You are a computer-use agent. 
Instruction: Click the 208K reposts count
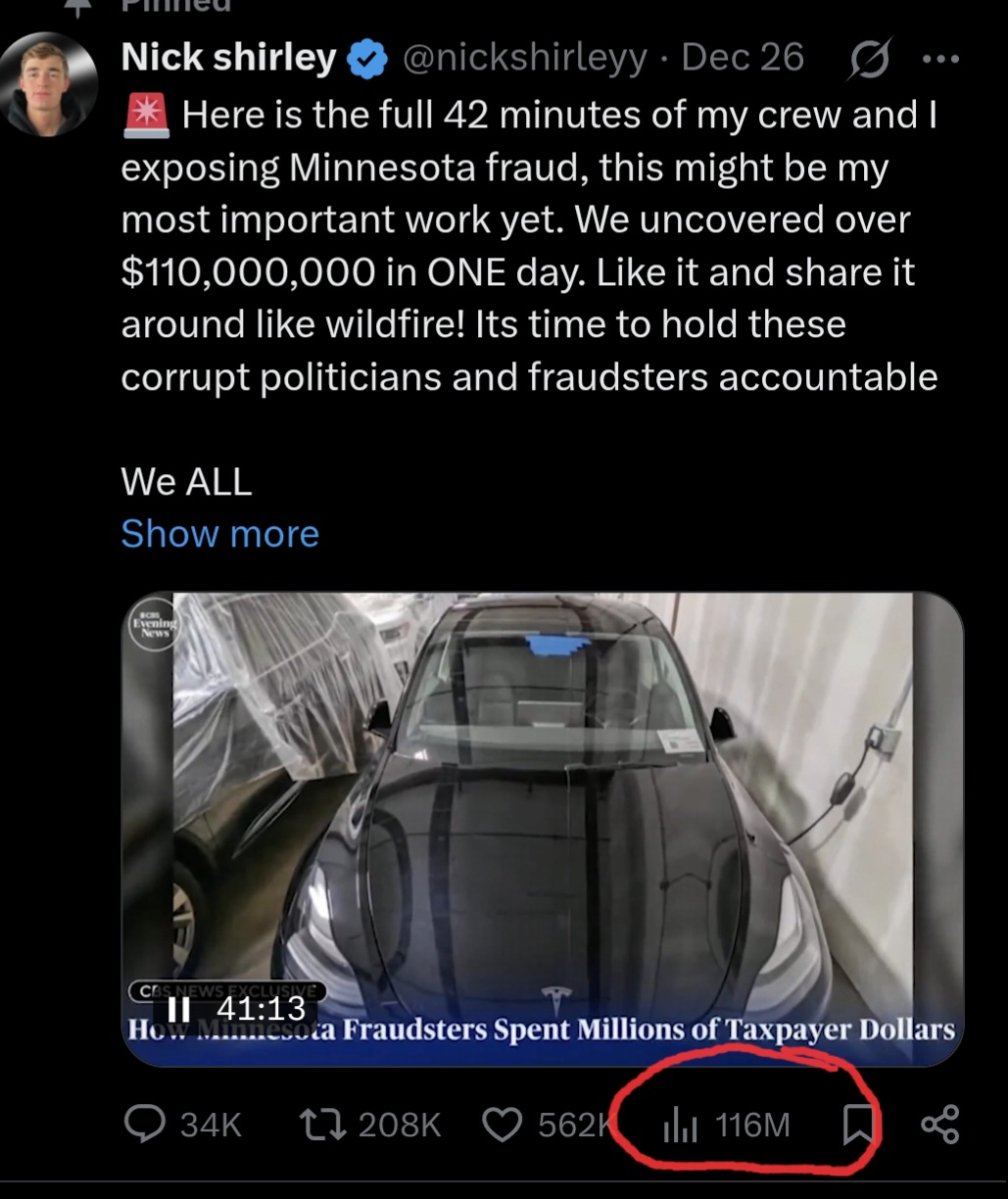tap(400, 1126)
